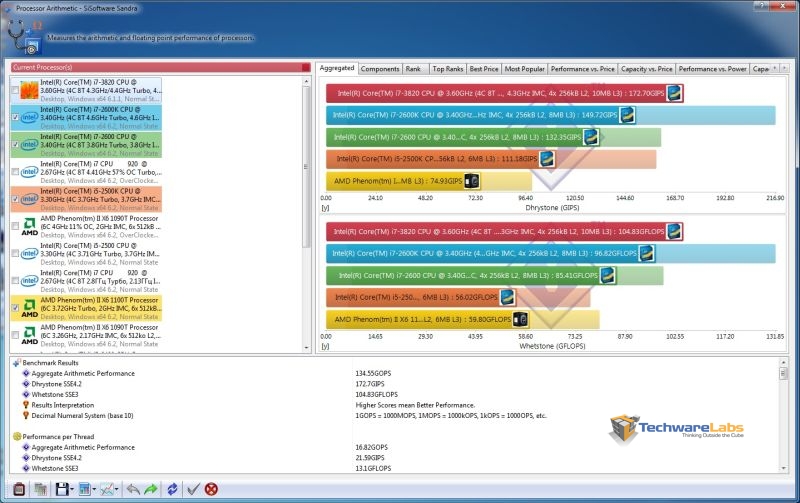Click processor list scrollbar down arrow
Screen dimensions: 800x503
point(306,348)
